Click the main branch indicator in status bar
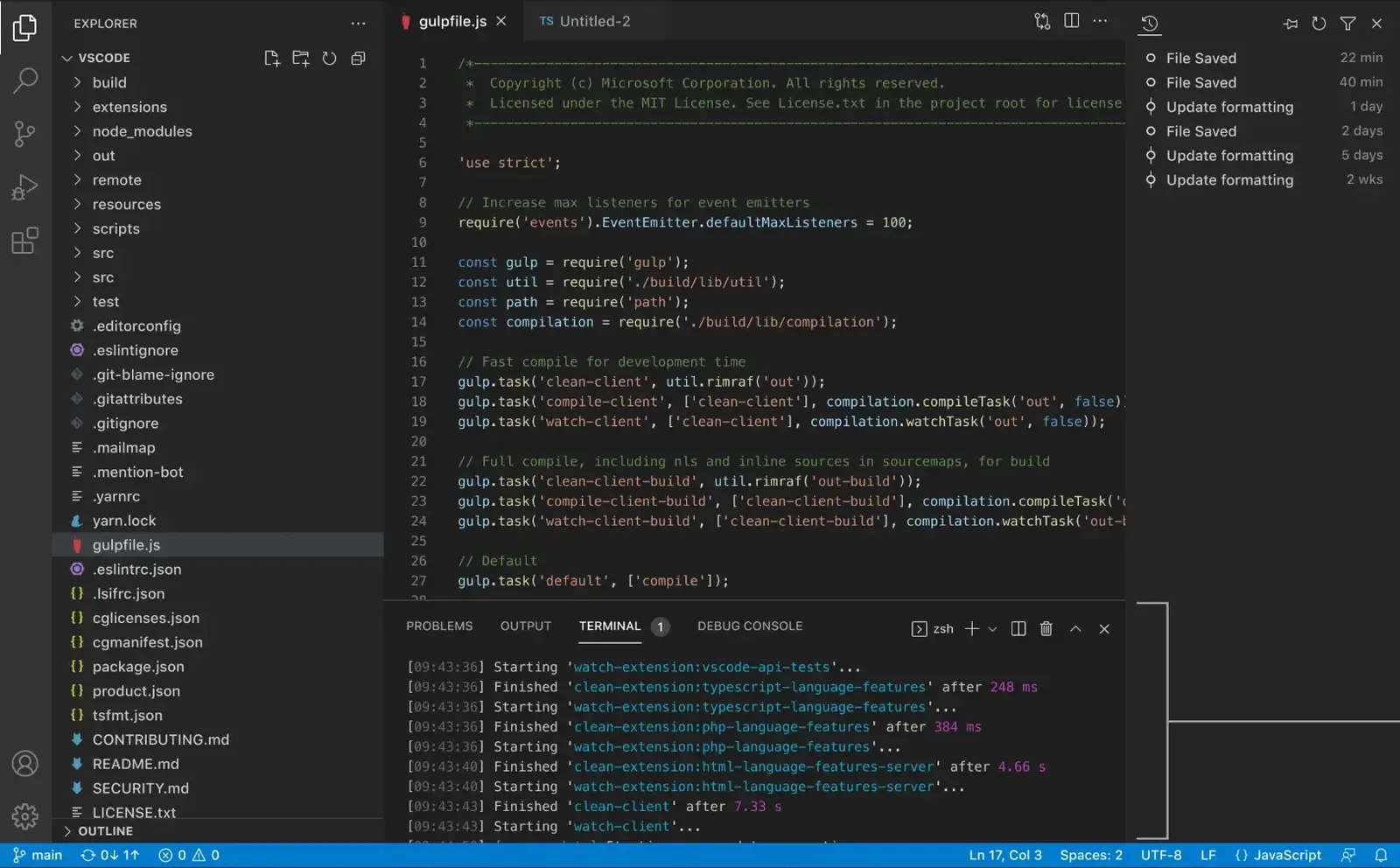 coord(38,856)
